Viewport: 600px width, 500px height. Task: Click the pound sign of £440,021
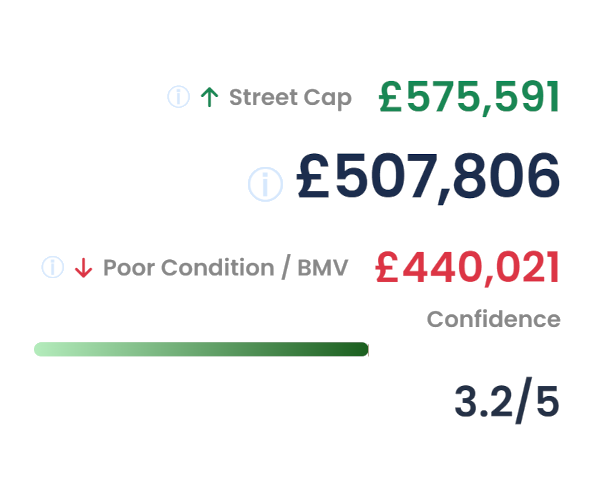tap(388, 267)
